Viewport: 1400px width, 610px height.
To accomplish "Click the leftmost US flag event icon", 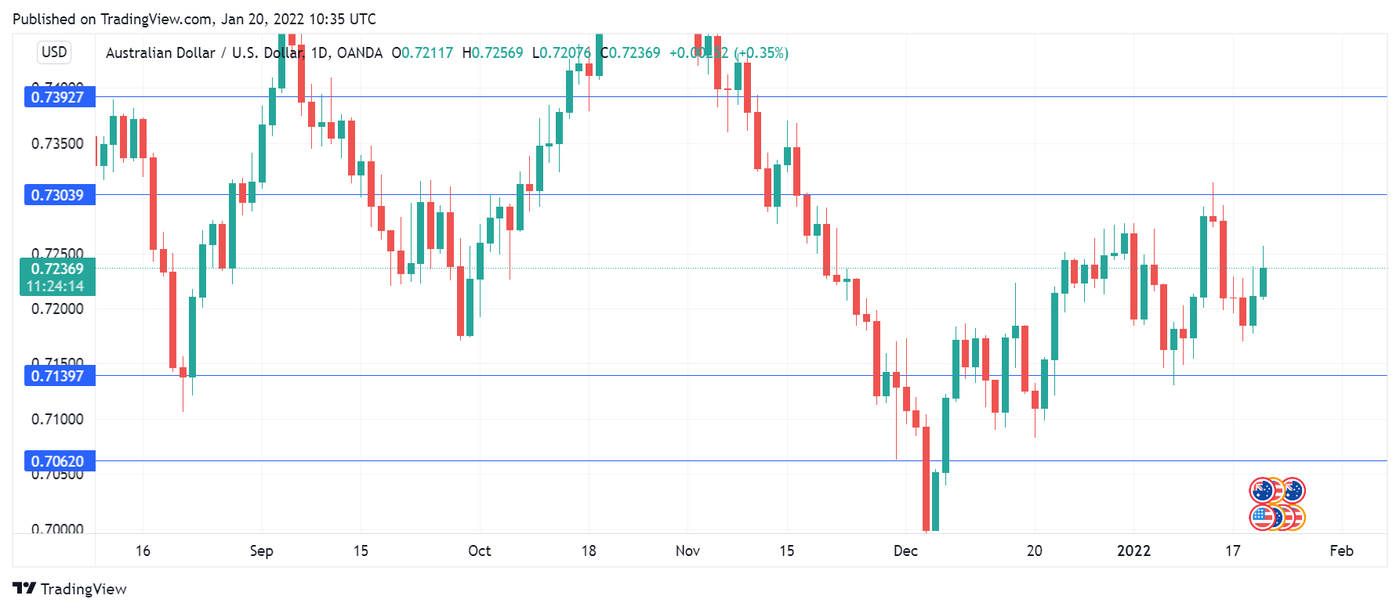I will [1264, 517].
